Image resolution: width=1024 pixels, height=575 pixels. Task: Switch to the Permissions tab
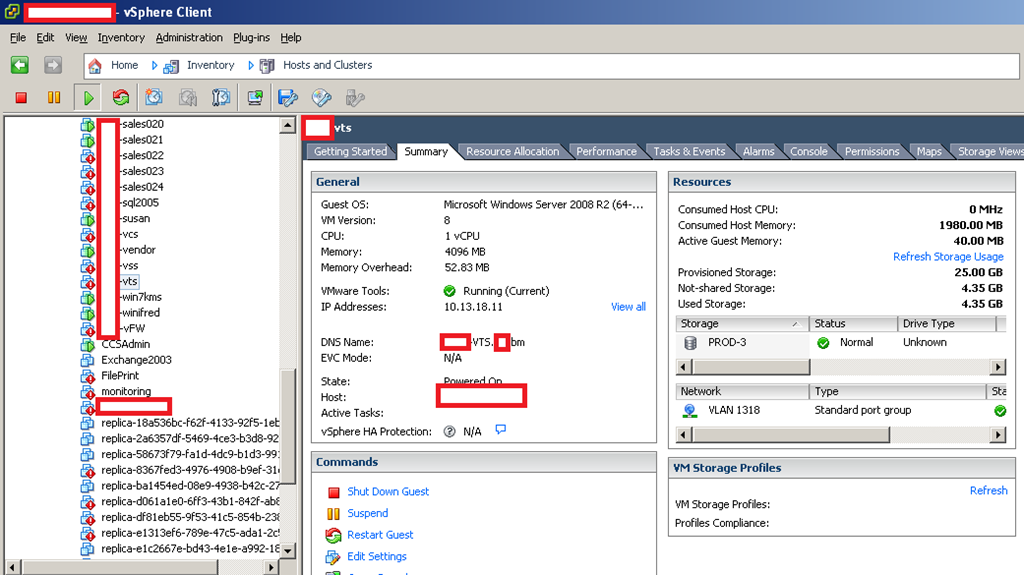[x=872, y=152]
